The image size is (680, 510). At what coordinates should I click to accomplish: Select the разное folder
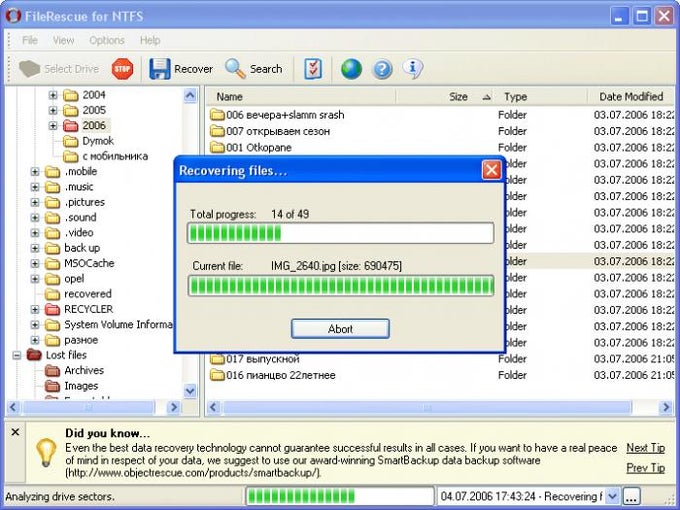click(x=81, y=340)
